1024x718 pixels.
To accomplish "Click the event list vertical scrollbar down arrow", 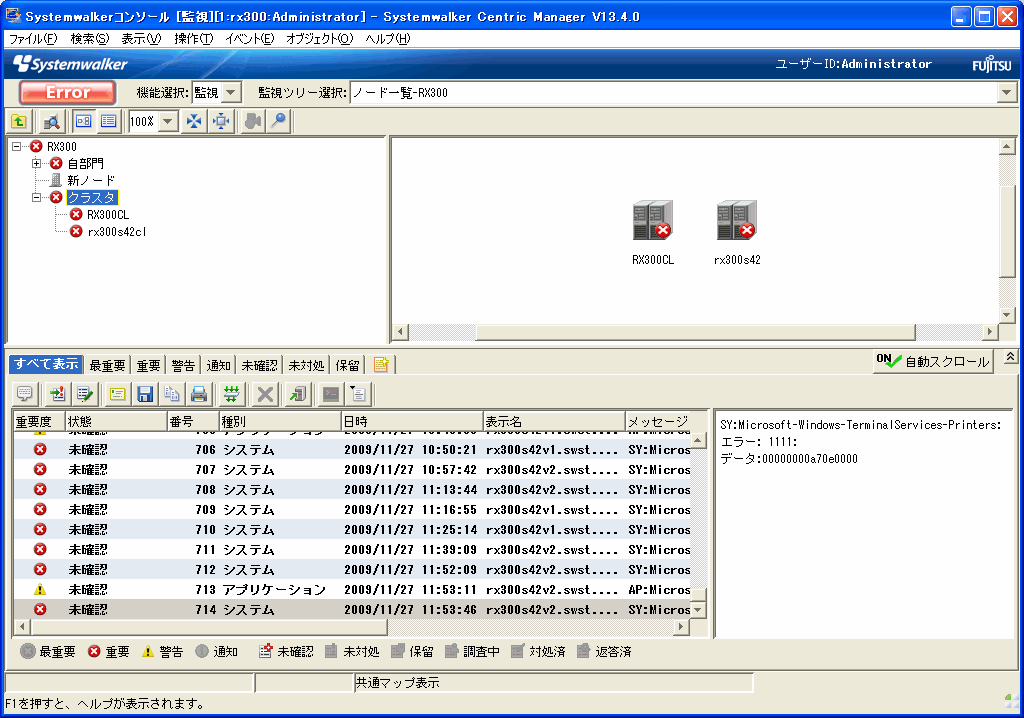I will tap(698, 610).
